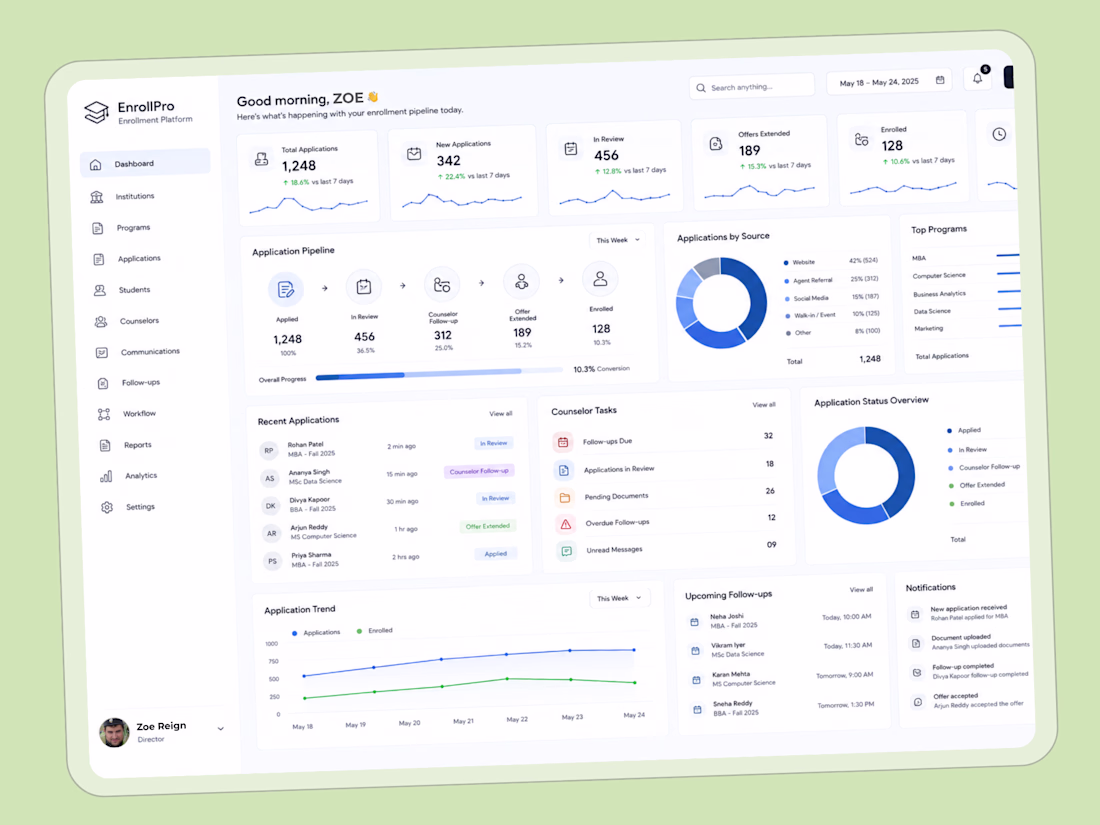Click the Follow-ups sidebar icon
Viewport: 1100px width, 825px height.
point(102,383)
